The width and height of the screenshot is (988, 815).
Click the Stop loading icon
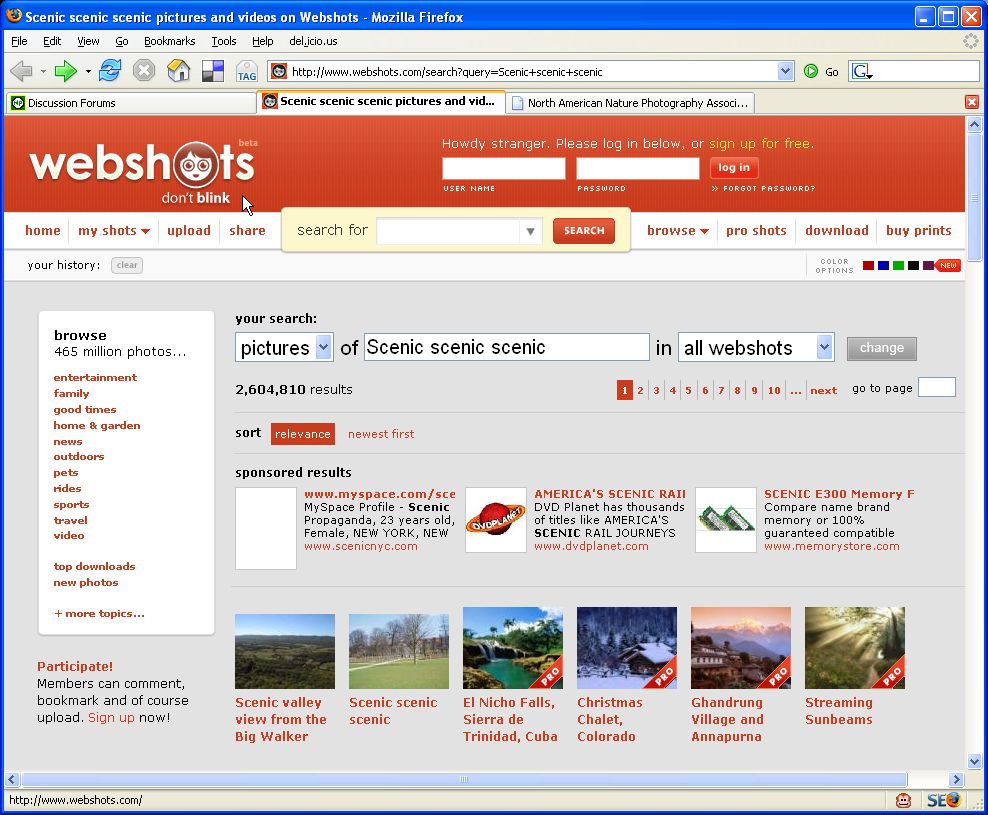tap(144, 71)
